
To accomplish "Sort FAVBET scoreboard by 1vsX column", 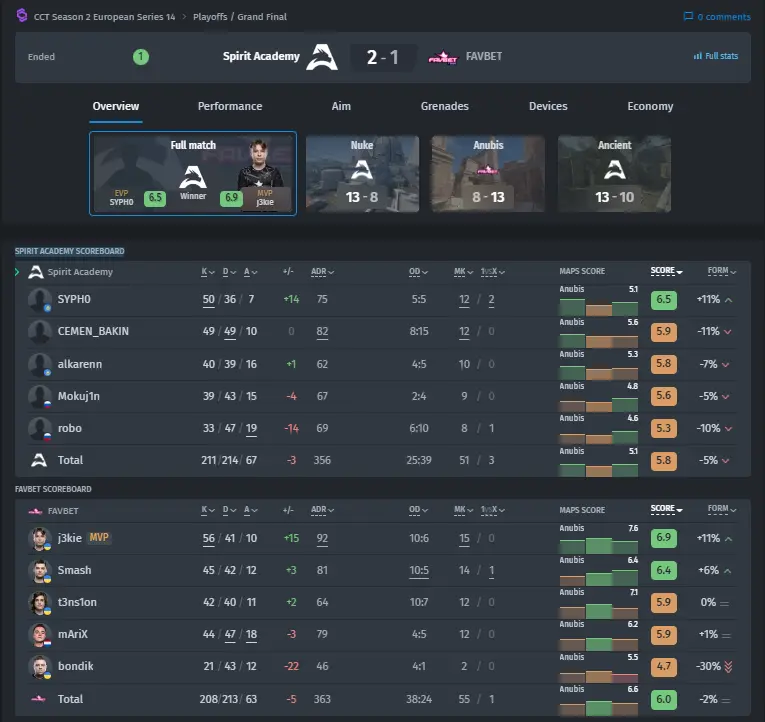I will coord(492,510).
